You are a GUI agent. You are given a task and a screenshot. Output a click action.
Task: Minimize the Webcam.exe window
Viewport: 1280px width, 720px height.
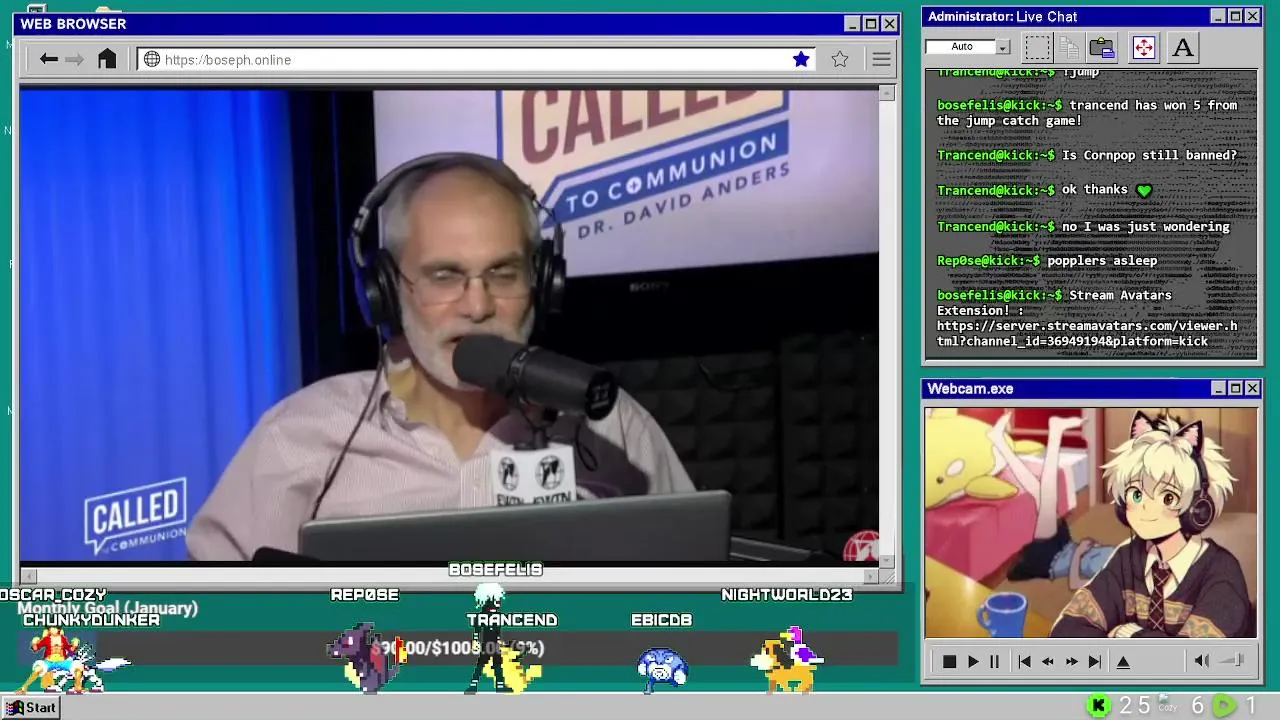[x=1218, y=388]
